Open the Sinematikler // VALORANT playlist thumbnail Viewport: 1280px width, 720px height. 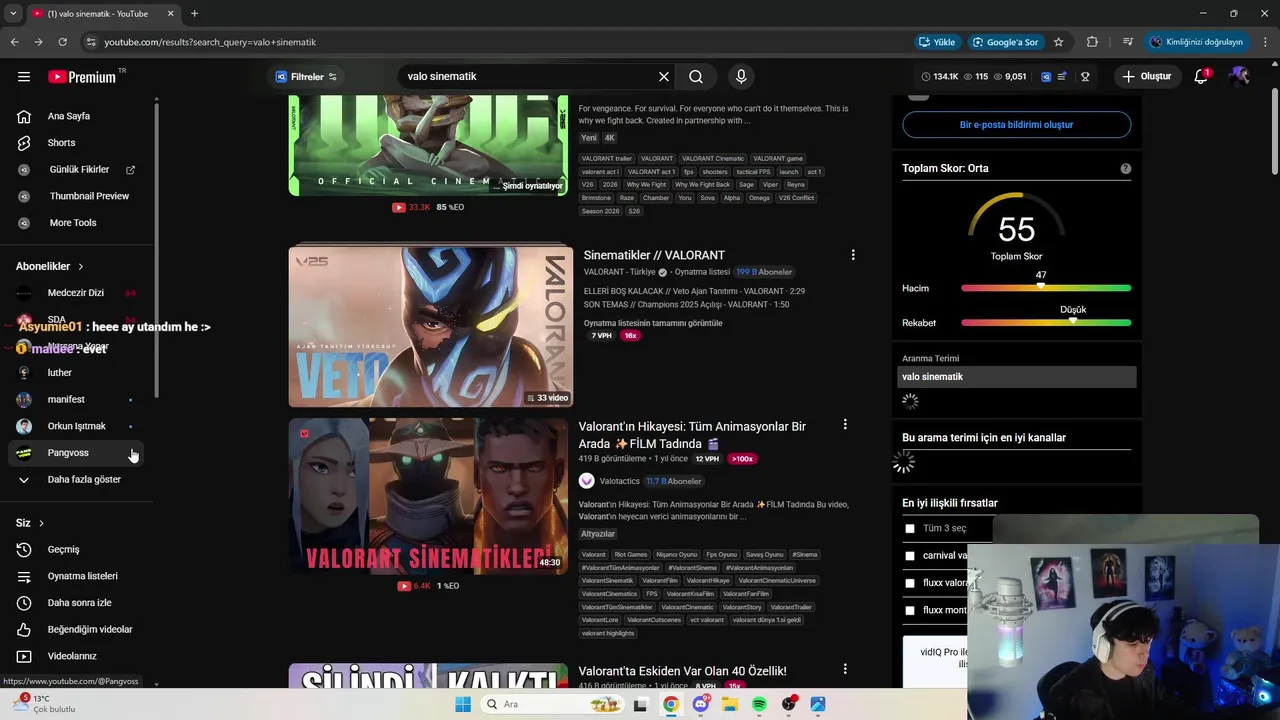click(430, 327)
